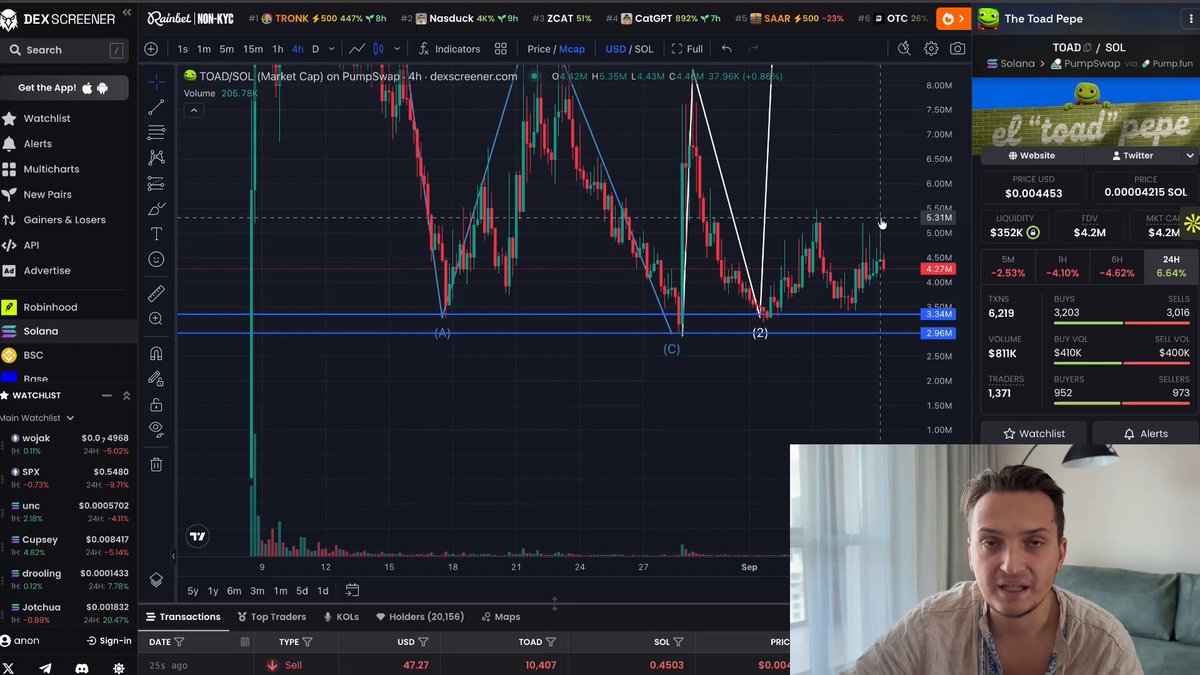
Task: Toggle drawings visibility eye icon
Action: coord(156,429)
